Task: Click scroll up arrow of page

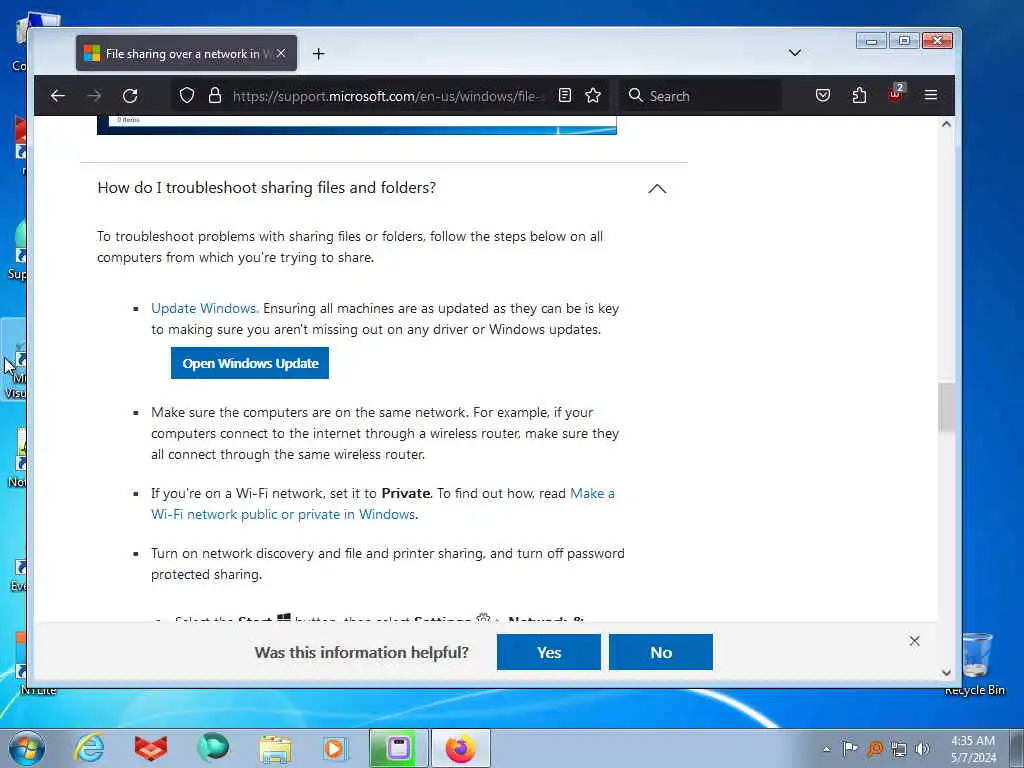Action: point(946,124)
